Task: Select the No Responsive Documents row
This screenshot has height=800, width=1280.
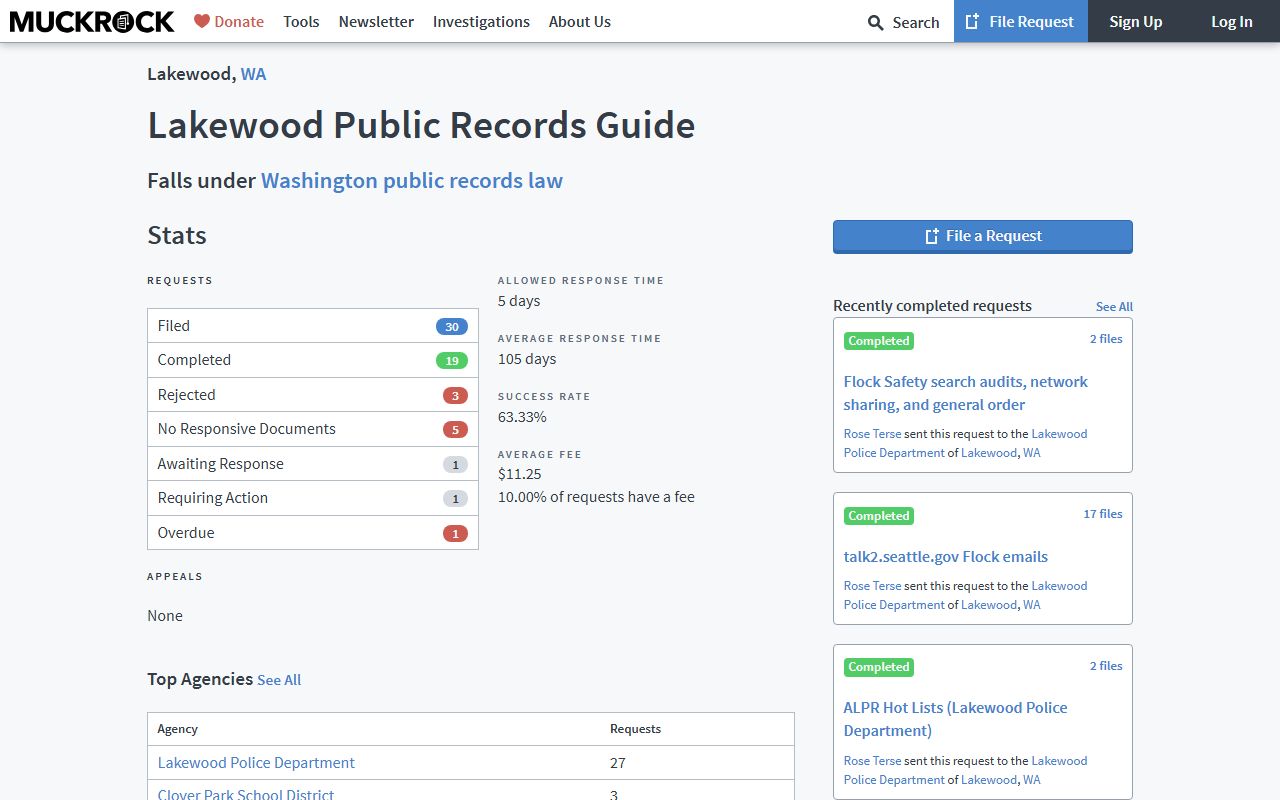Action: [x=313, y=429]
